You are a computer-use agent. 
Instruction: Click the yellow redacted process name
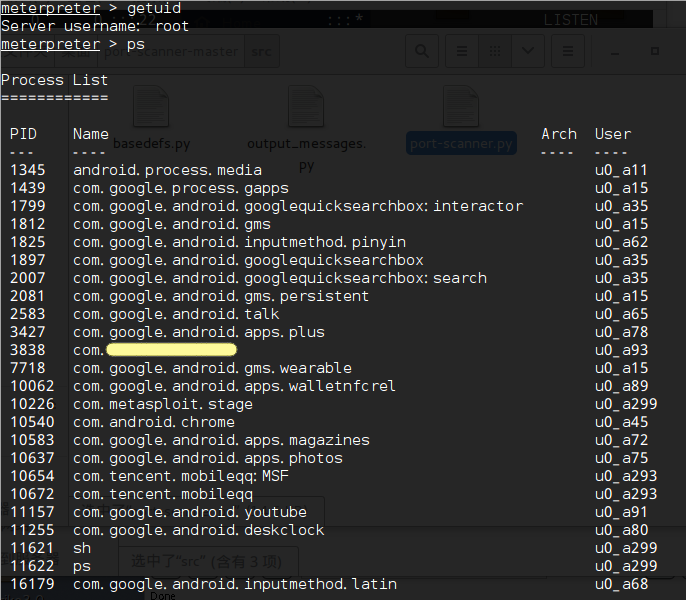click(171, 350)
